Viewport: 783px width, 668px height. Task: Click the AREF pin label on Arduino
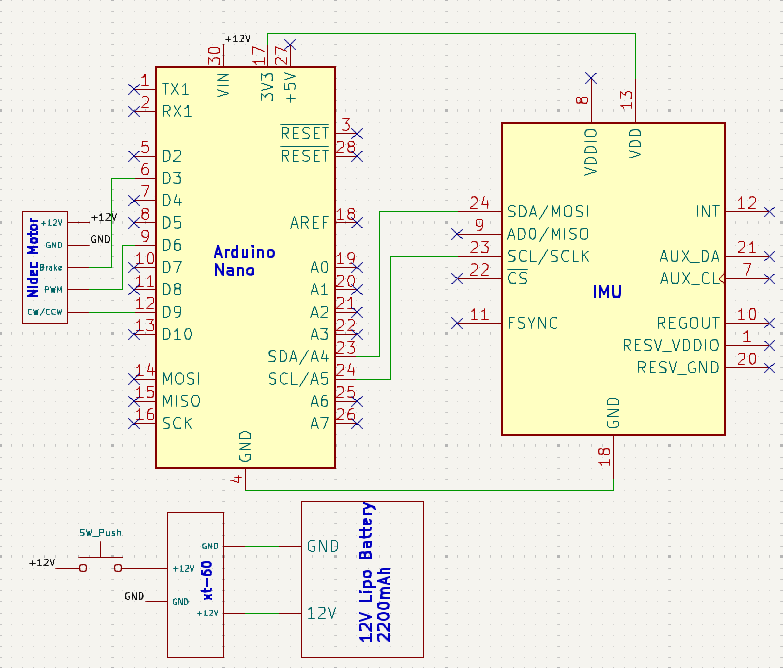point(309,223)
